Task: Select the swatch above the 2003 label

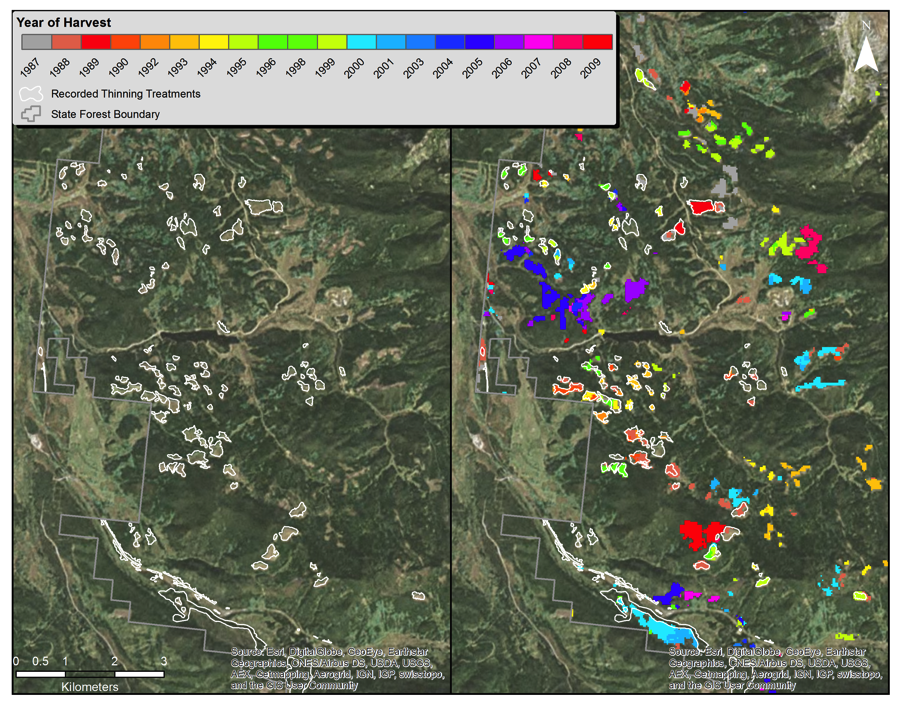Action: pos(421,42)
